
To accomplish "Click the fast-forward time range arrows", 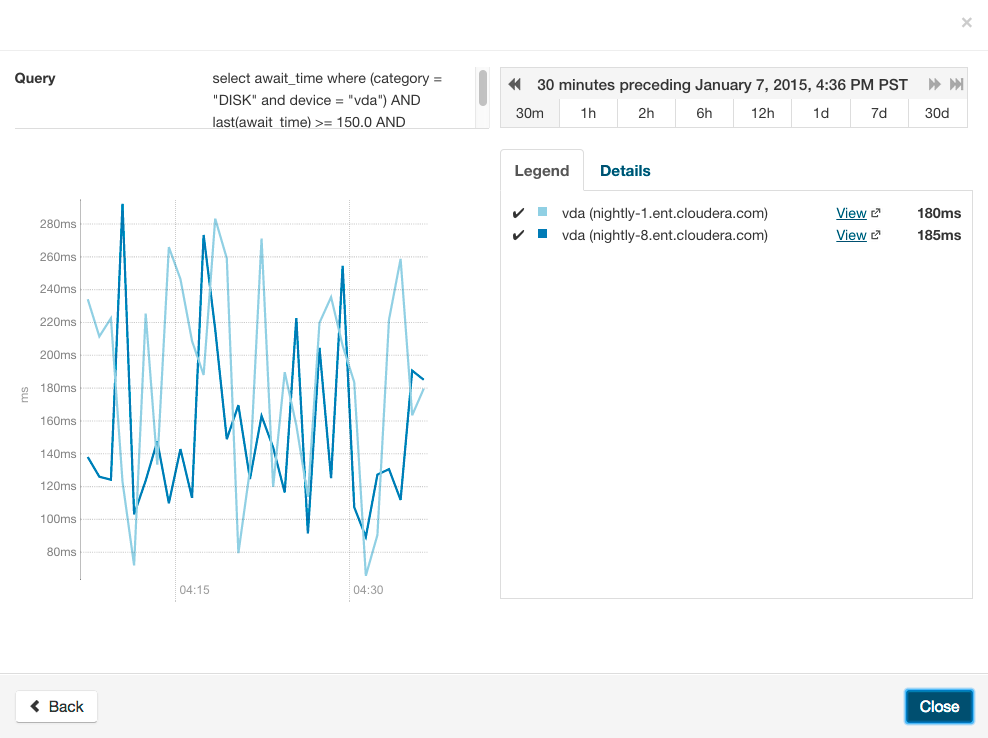I will (935, 85).
